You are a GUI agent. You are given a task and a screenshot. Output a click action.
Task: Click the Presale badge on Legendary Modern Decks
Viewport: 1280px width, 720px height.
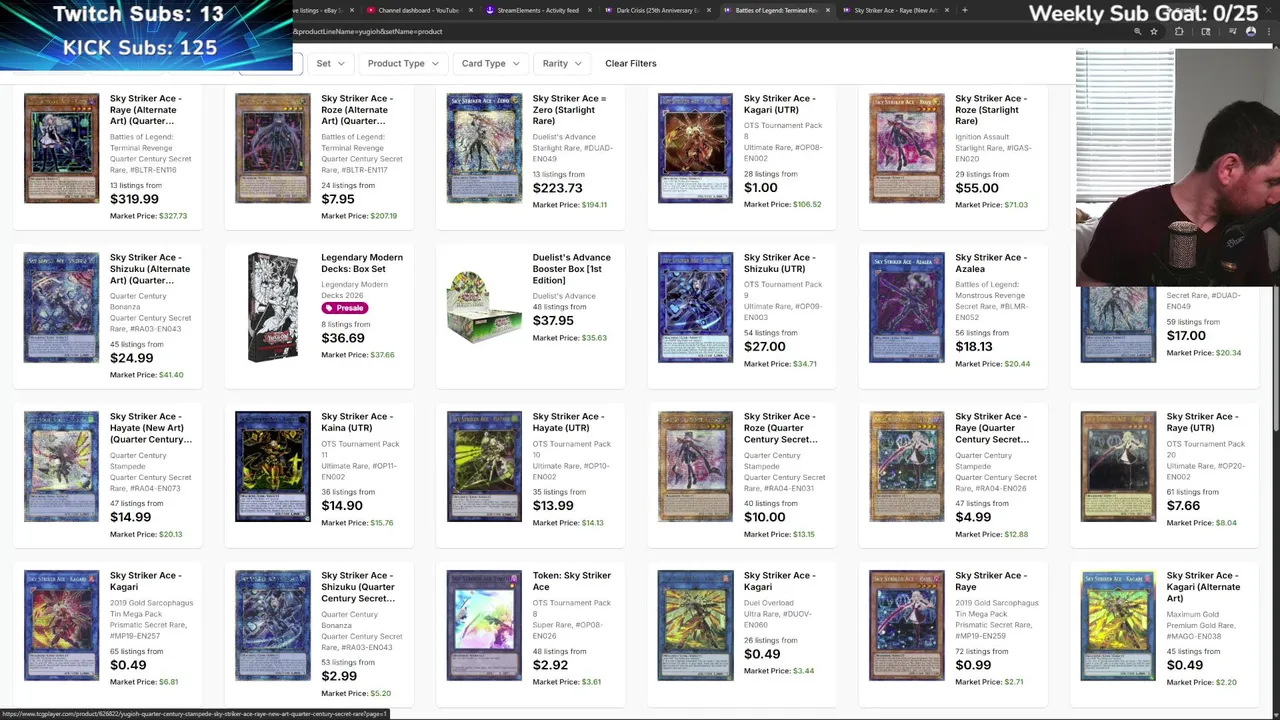[344, 308]
